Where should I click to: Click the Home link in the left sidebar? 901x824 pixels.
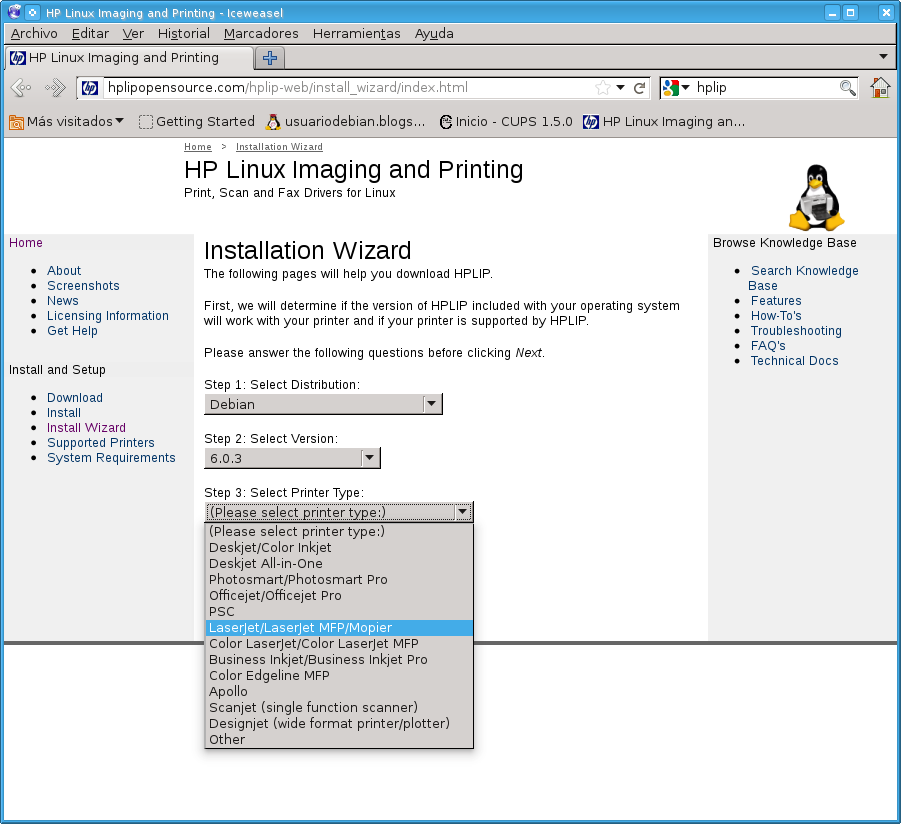25,242
